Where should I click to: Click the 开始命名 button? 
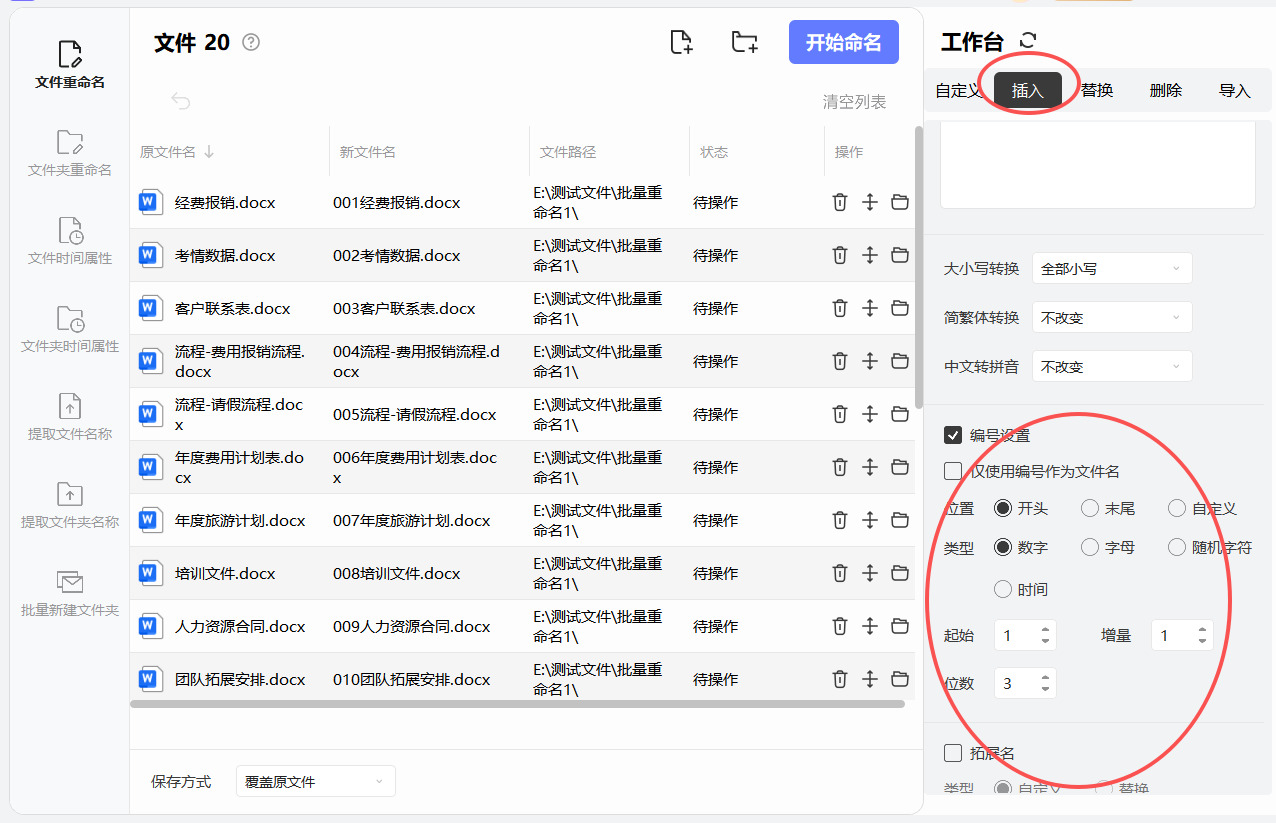coord(843,42)
